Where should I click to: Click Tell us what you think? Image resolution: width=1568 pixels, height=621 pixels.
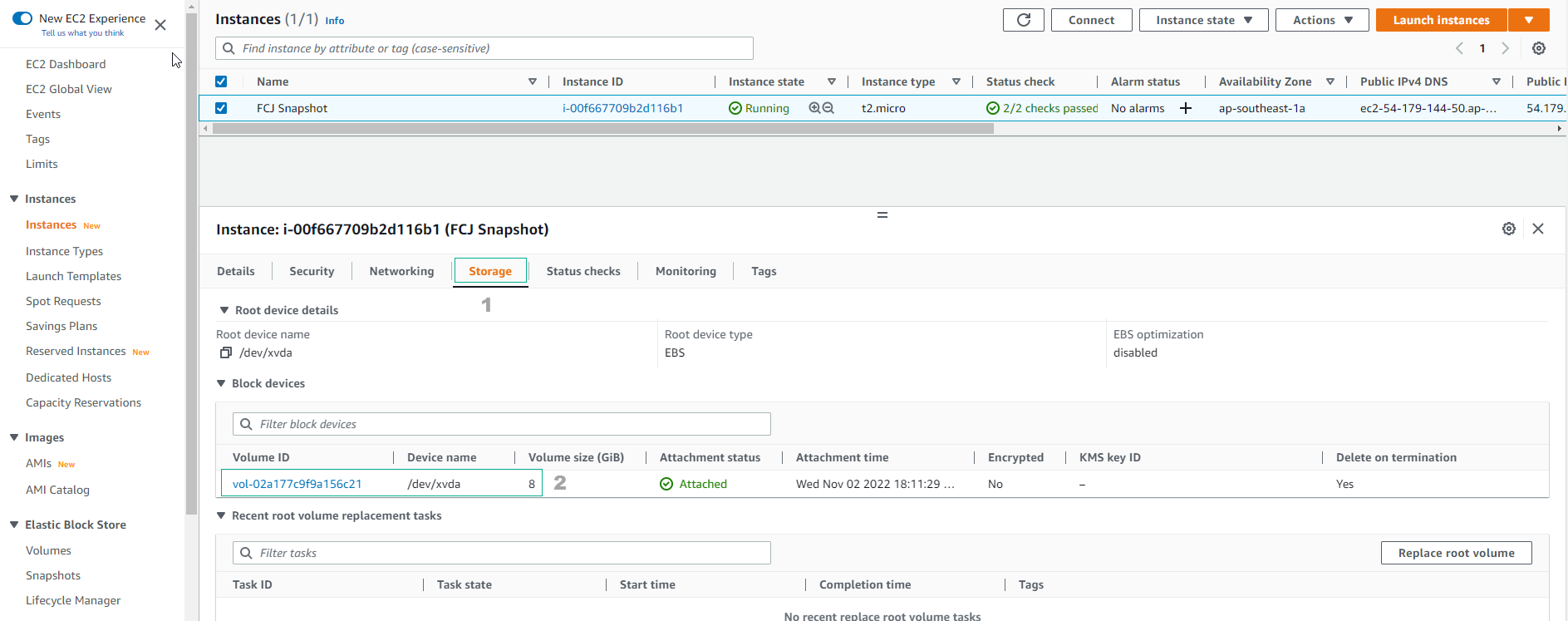coord(82,33)
